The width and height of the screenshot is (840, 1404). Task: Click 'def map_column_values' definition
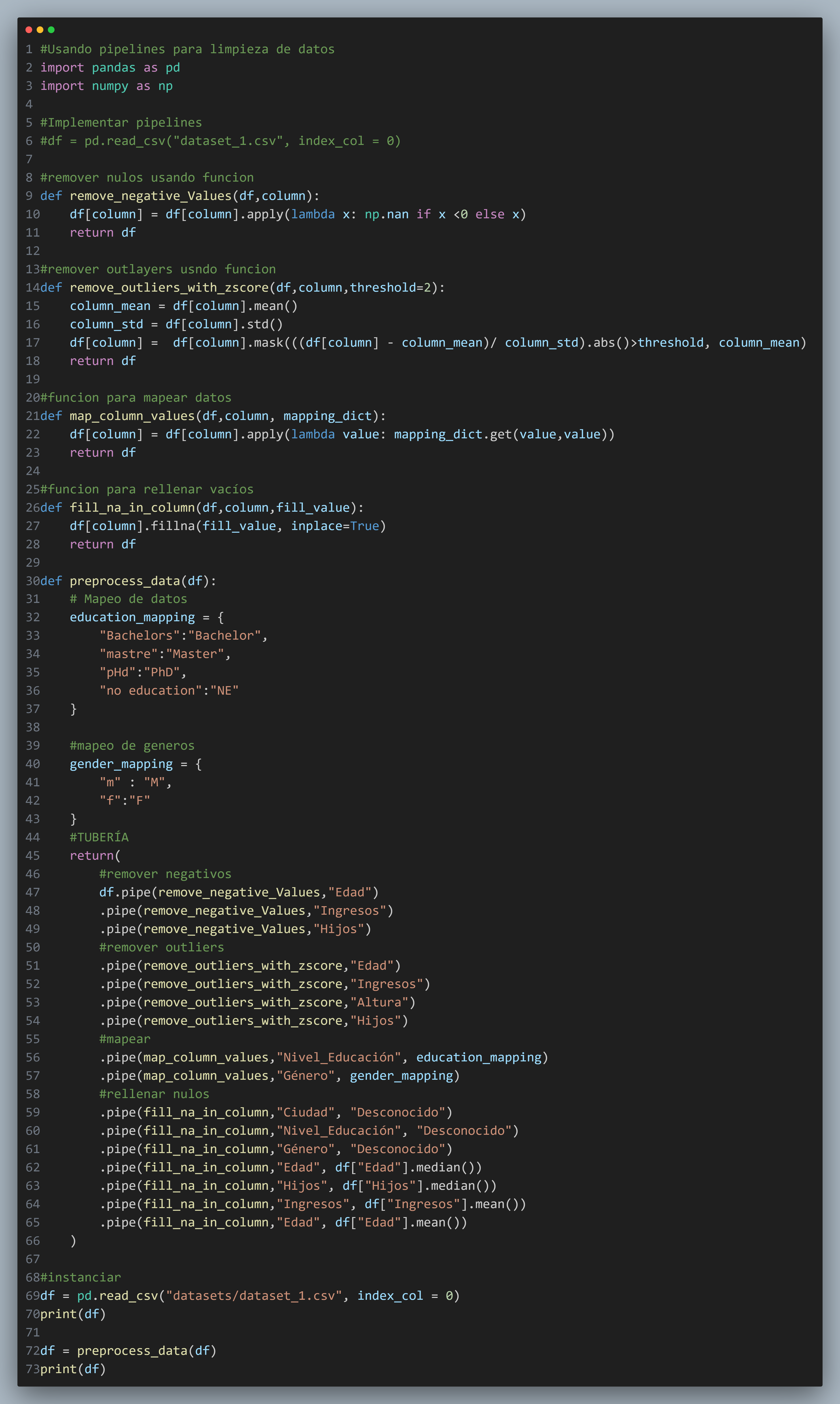coord(213,416)
